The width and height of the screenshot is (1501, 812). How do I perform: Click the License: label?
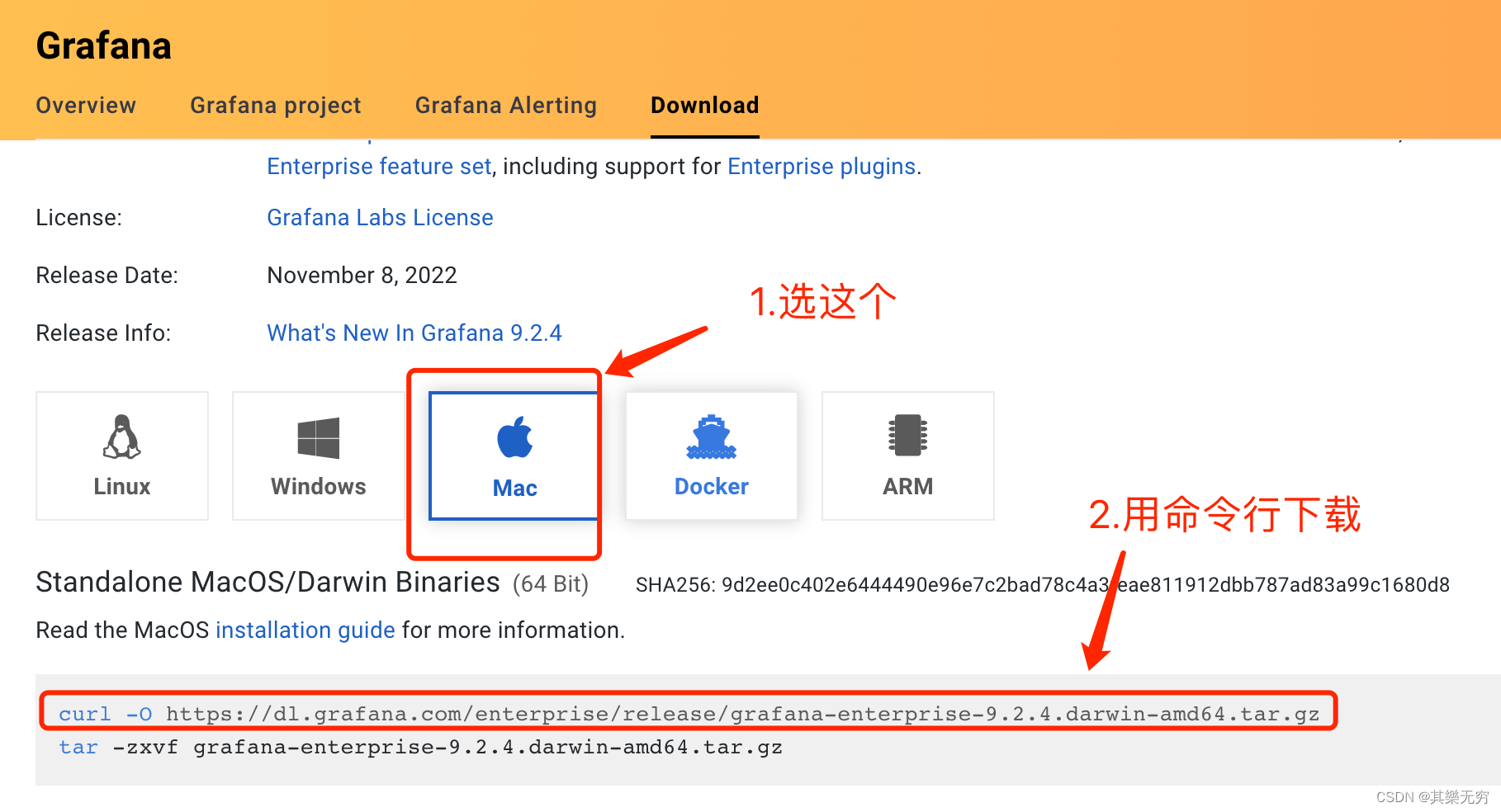[79, 218]
